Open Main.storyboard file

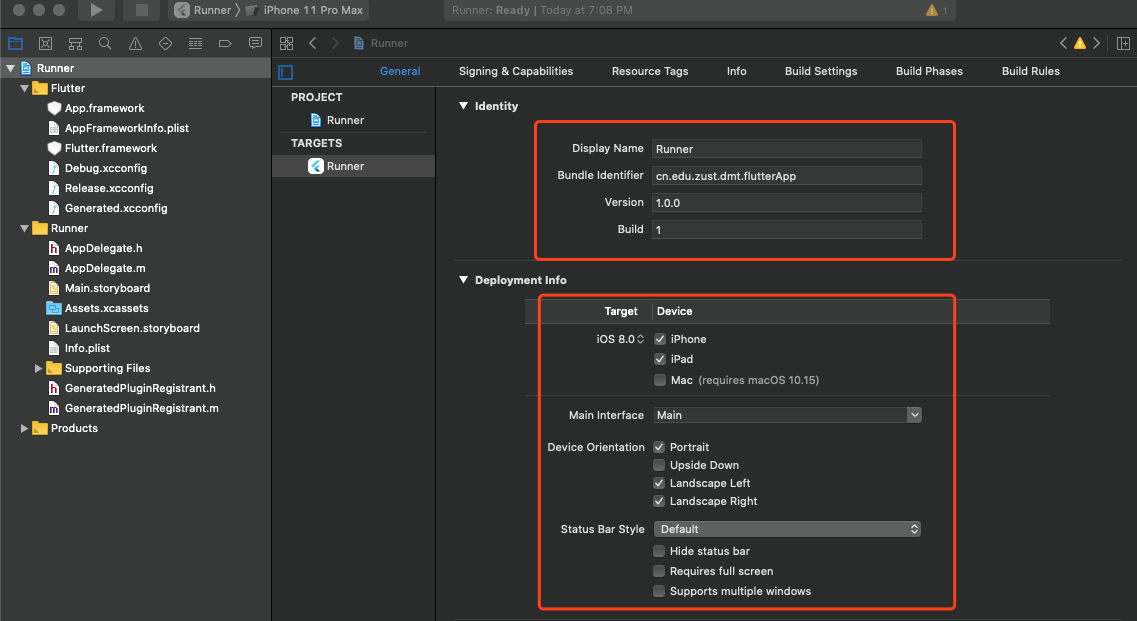coord(107,288)
